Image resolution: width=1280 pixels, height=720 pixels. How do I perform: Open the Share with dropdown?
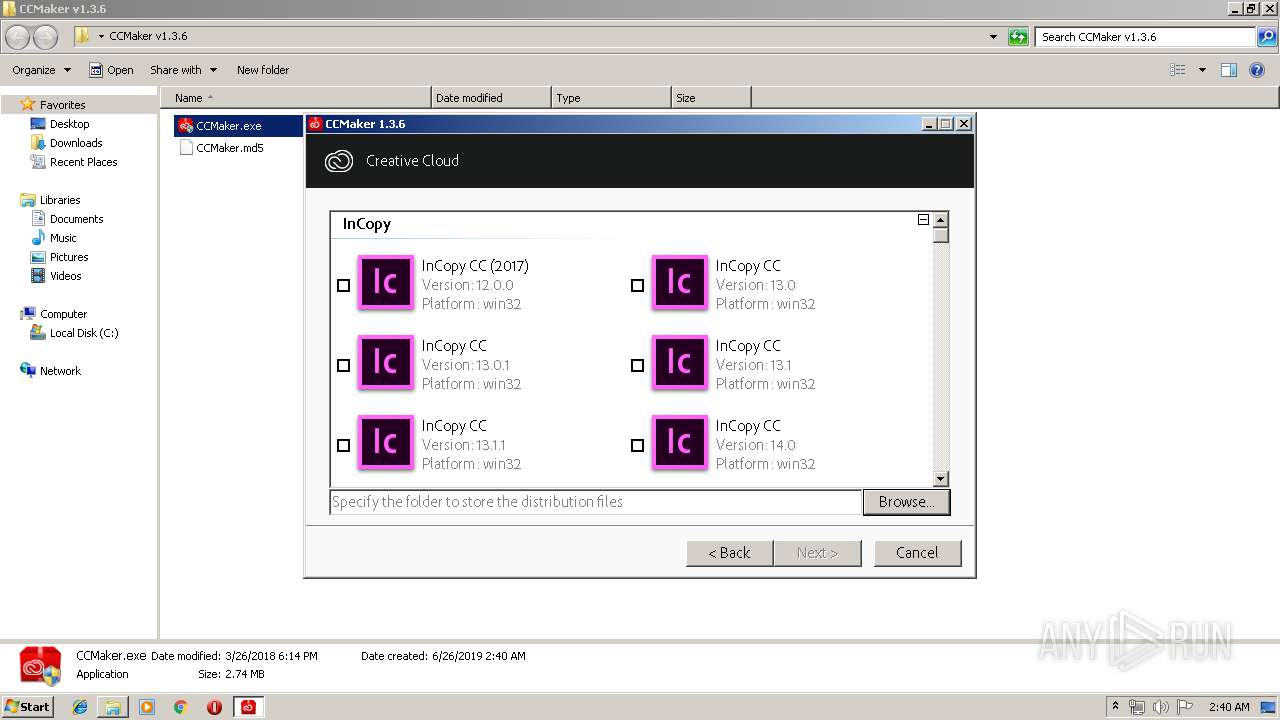point(183,70)
